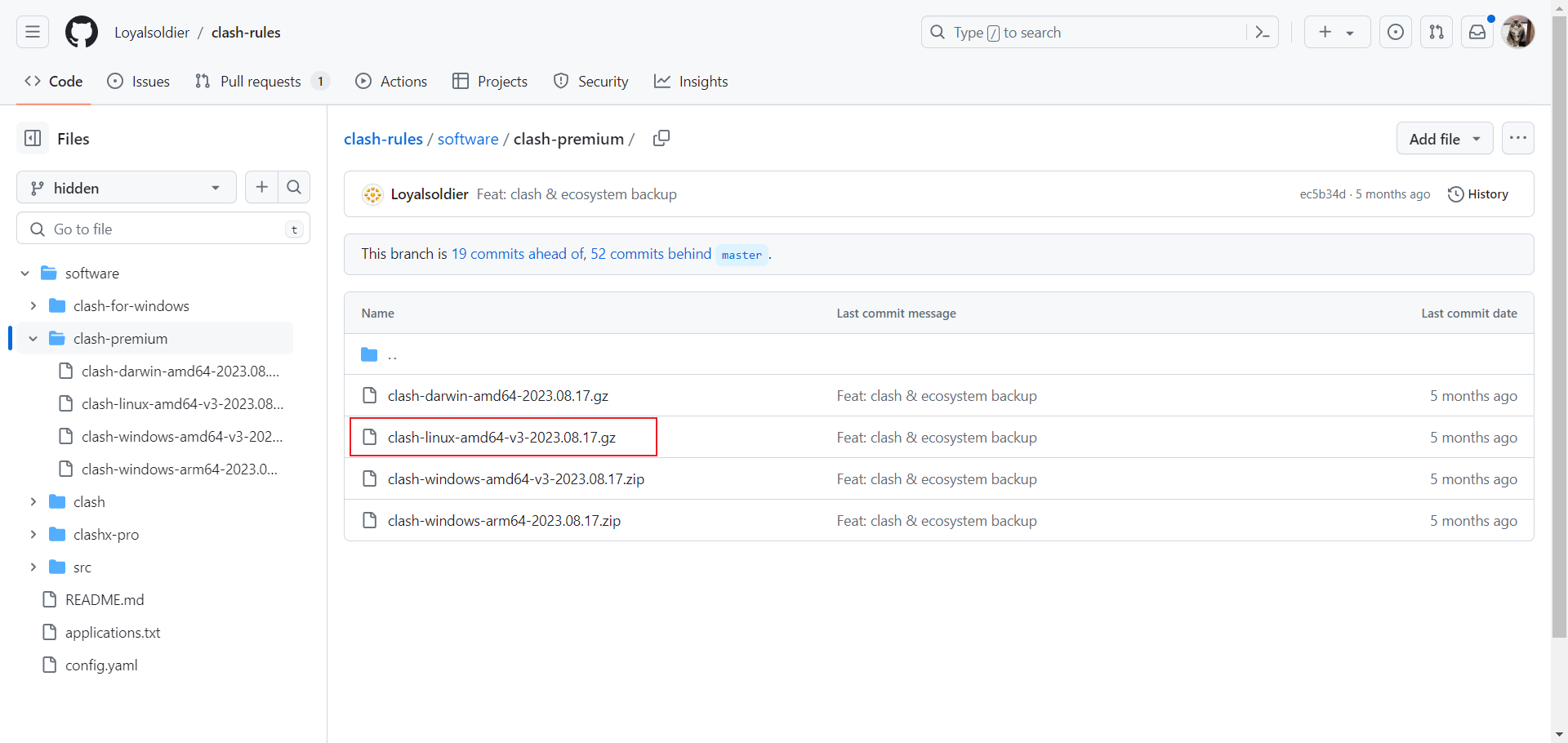Open the 19 commits ahead of link
The height and width of the screenshot is (743, 1568).
(519, 254)
